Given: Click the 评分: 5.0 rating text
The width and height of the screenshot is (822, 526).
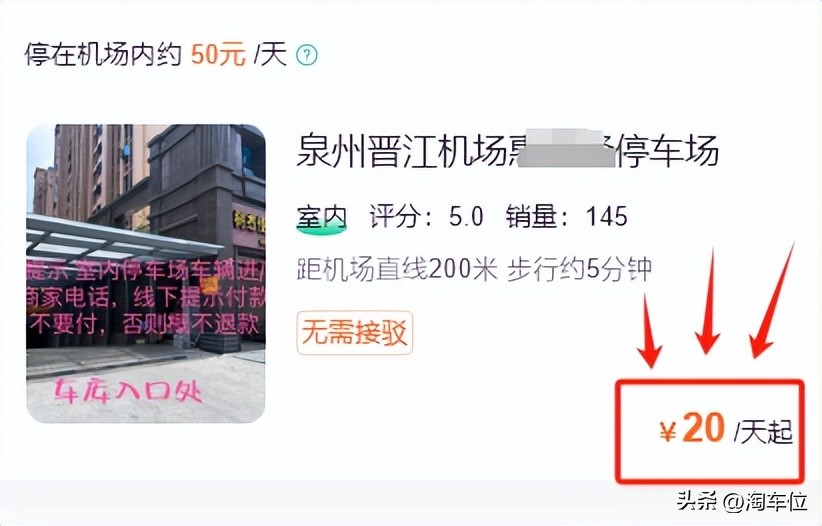Looking at the screenshot, I should tap(426, 217).
